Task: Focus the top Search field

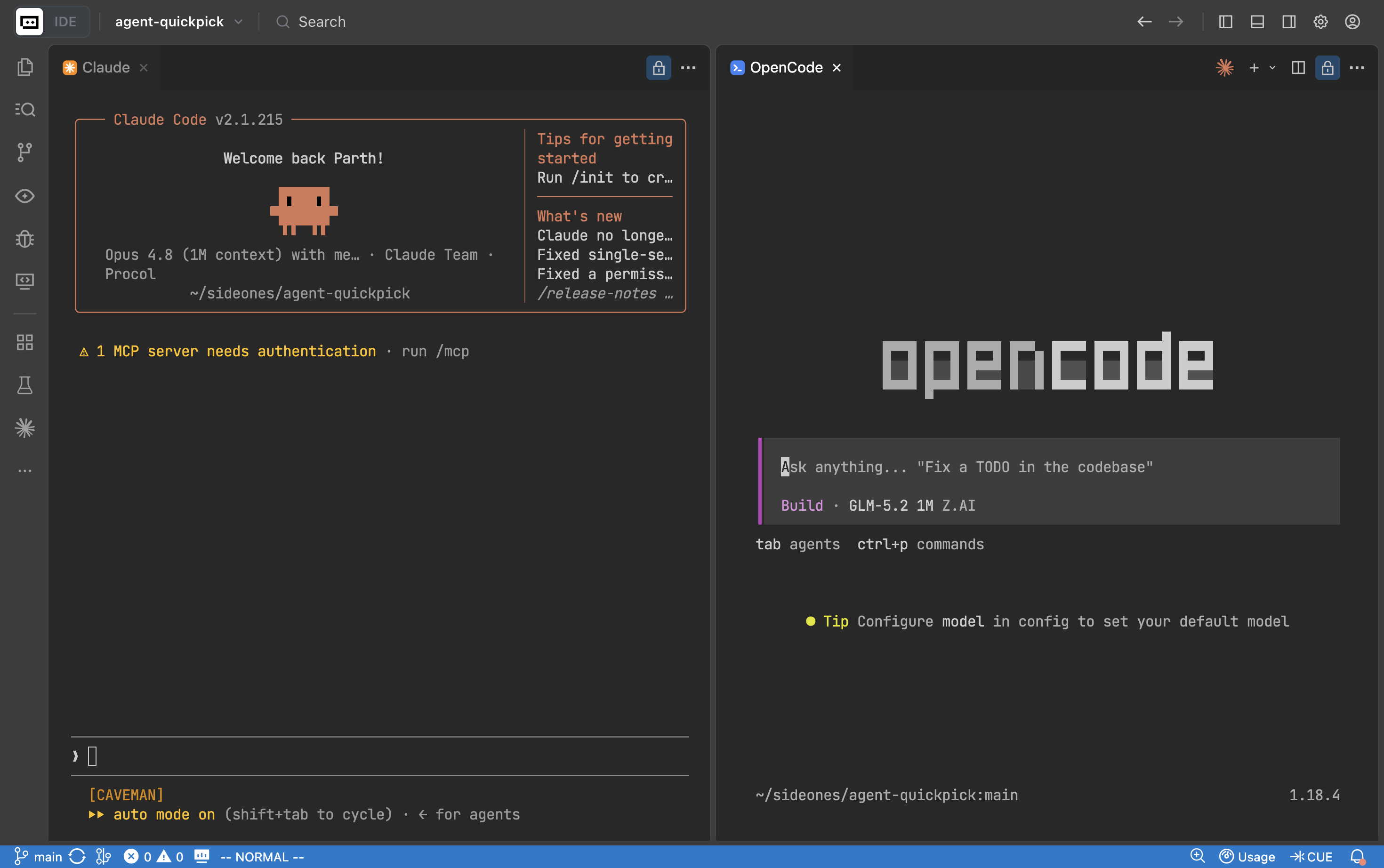Action: pos(311,22)
